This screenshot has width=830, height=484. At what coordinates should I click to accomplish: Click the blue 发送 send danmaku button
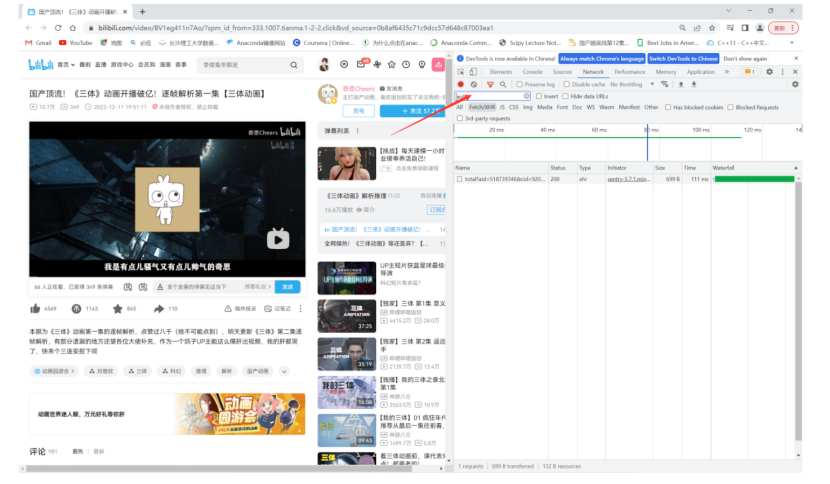point(287,286)
